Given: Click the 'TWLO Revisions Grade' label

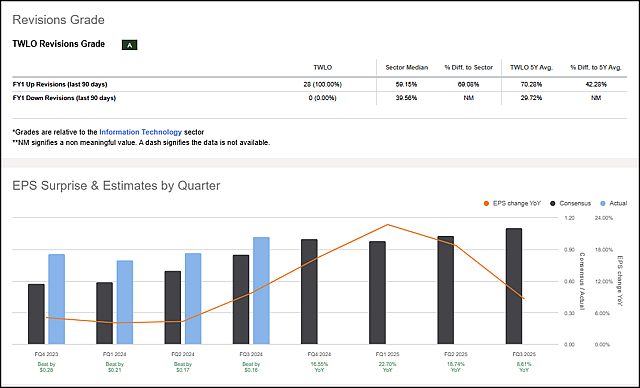Looking at the screenshot, I should (59, 44).
